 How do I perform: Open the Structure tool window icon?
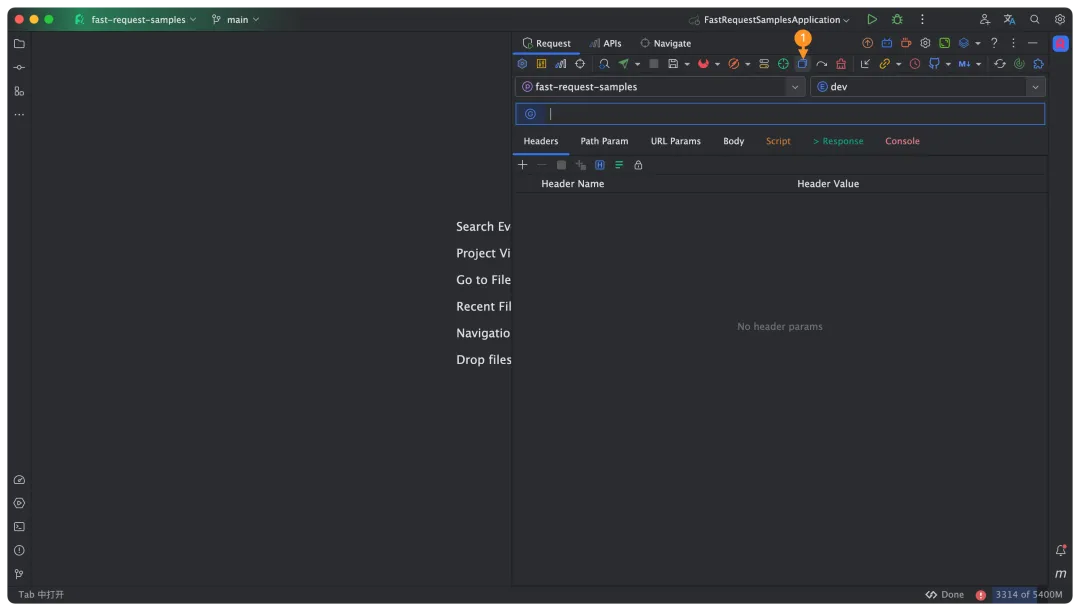19,92
